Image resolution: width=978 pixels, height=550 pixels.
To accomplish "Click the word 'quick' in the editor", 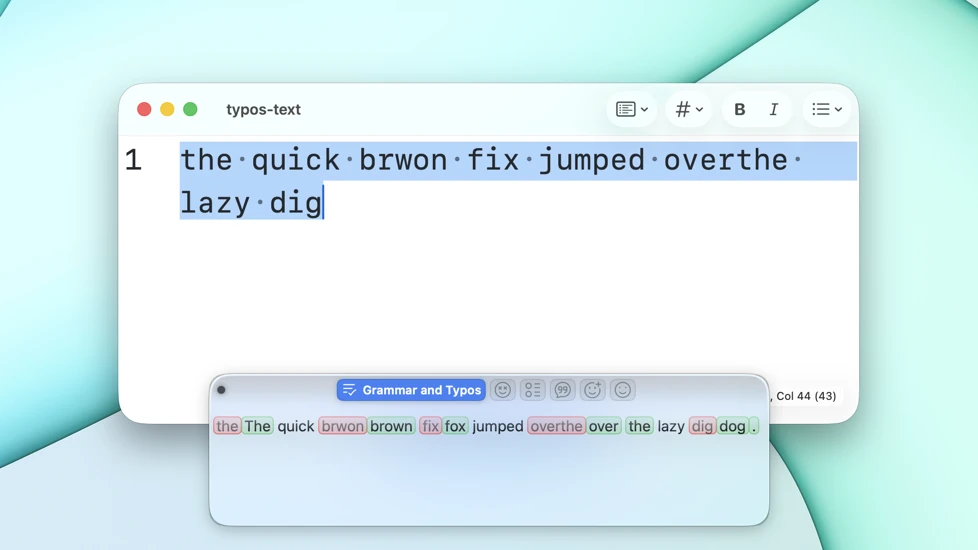I will [x=296, y=162].
